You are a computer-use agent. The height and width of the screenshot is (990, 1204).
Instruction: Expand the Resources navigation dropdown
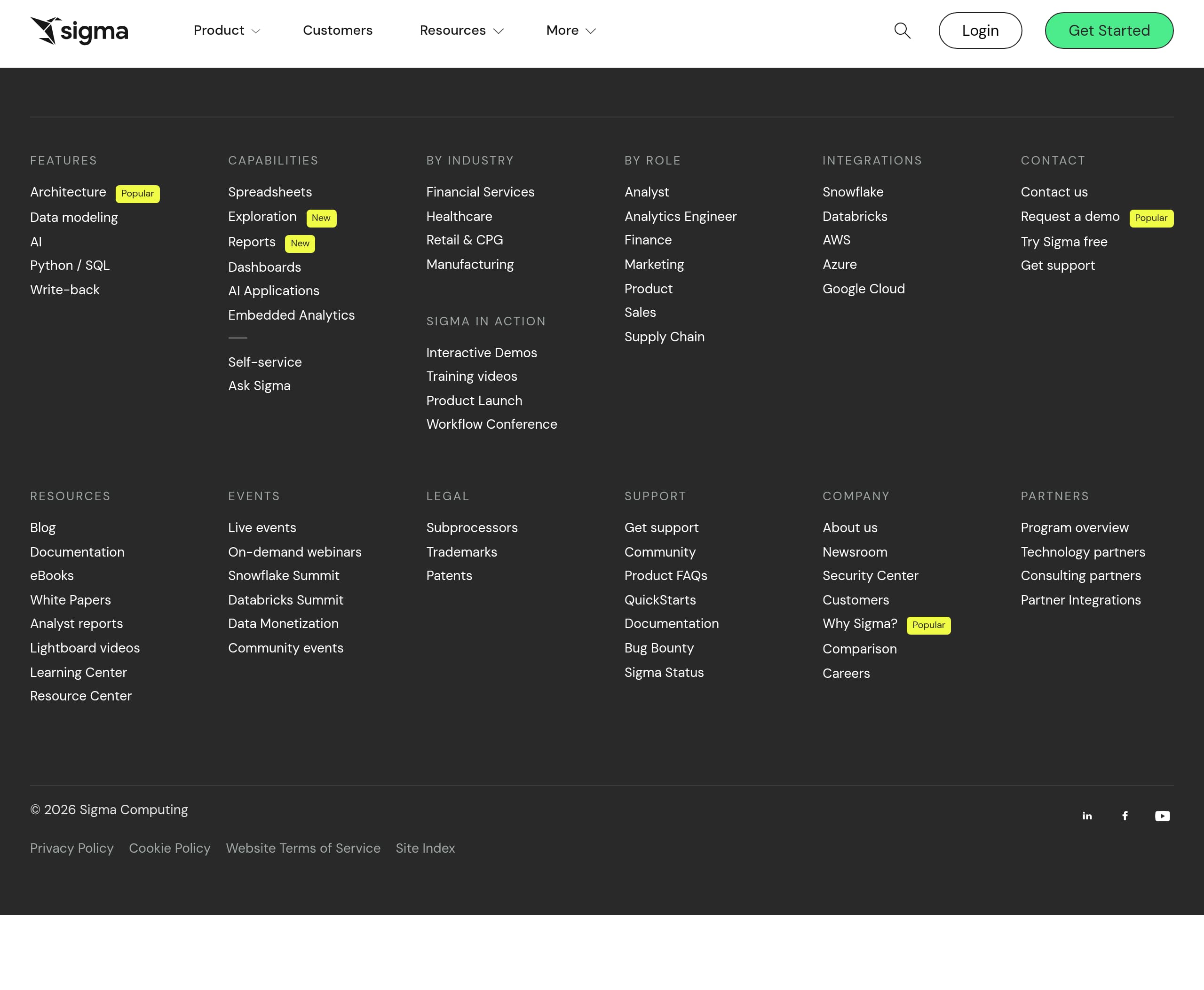460,30
